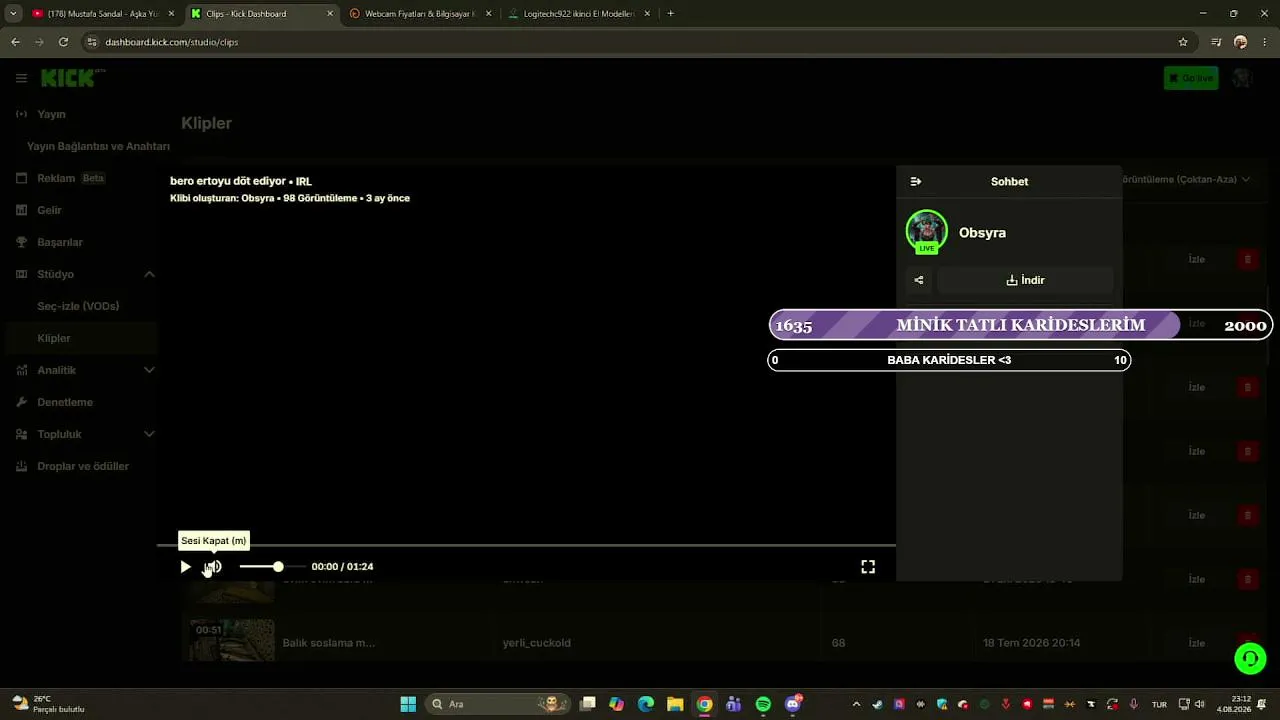Select Klipler in the sidebar
Screen dimensions: 1280x720
point(54,338)
